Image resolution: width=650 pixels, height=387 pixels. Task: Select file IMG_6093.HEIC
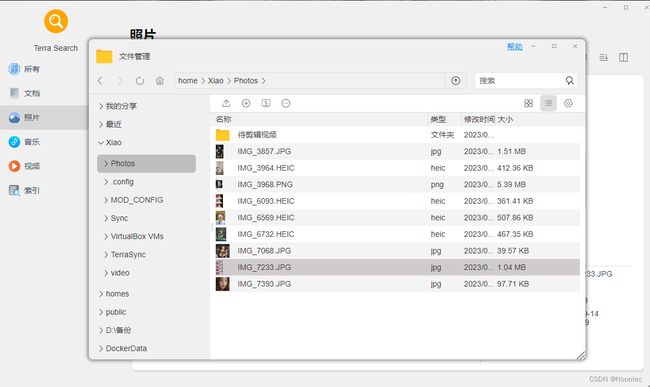[x=397, y=201]
